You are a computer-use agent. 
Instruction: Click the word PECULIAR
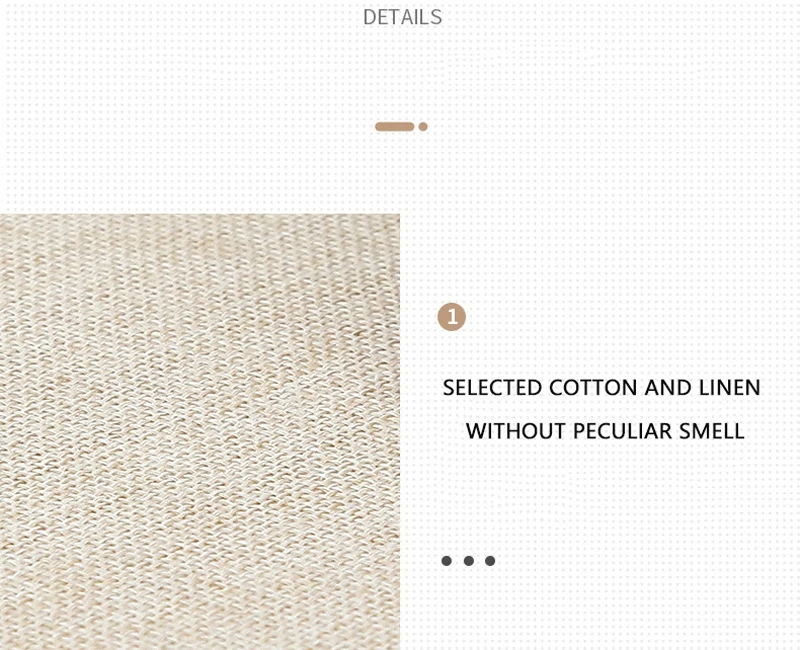tap(622, 431)
